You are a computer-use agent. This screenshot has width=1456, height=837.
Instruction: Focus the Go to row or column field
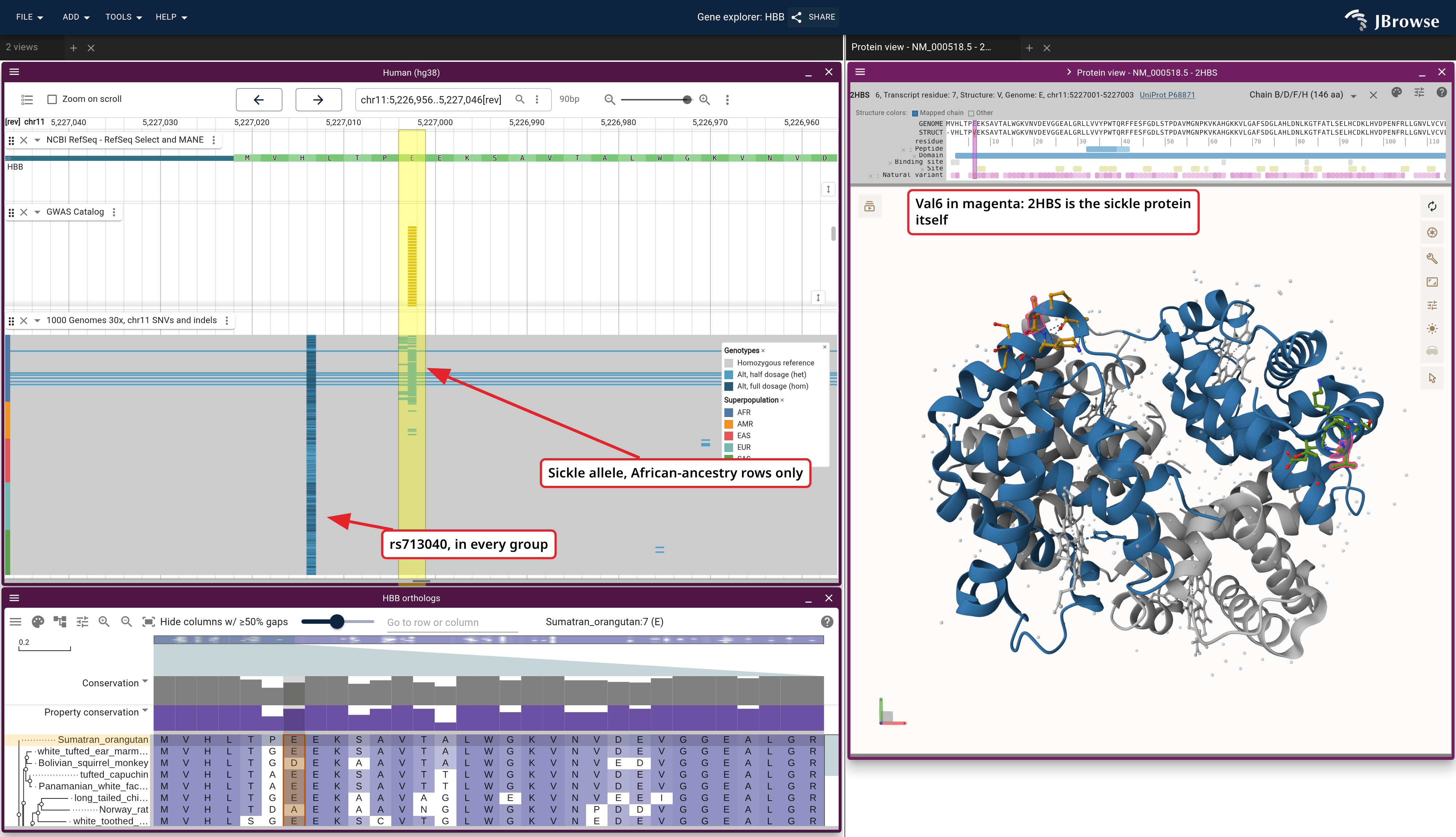click(452, 623)
